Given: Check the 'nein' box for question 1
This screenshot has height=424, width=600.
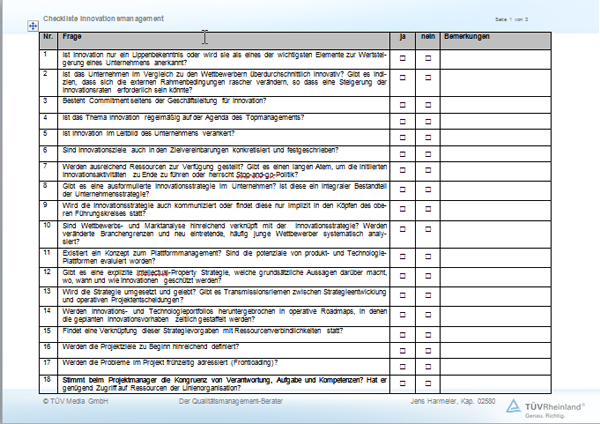Looking at the screenshot, I should tap(428, 59).
